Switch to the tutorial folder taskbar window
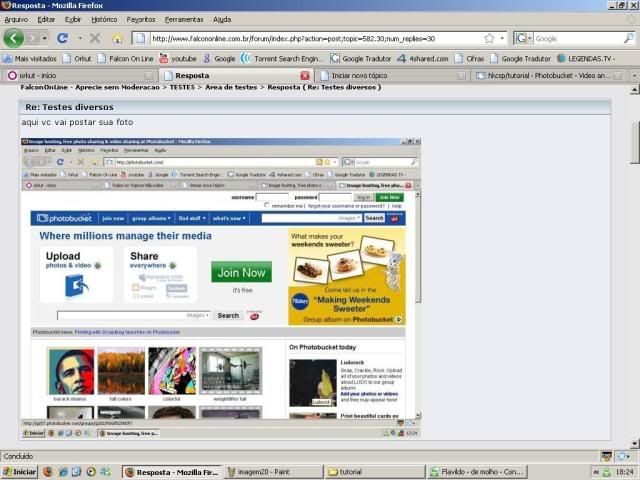Screen dimensions: 640x480 click(x=375, y=472)
